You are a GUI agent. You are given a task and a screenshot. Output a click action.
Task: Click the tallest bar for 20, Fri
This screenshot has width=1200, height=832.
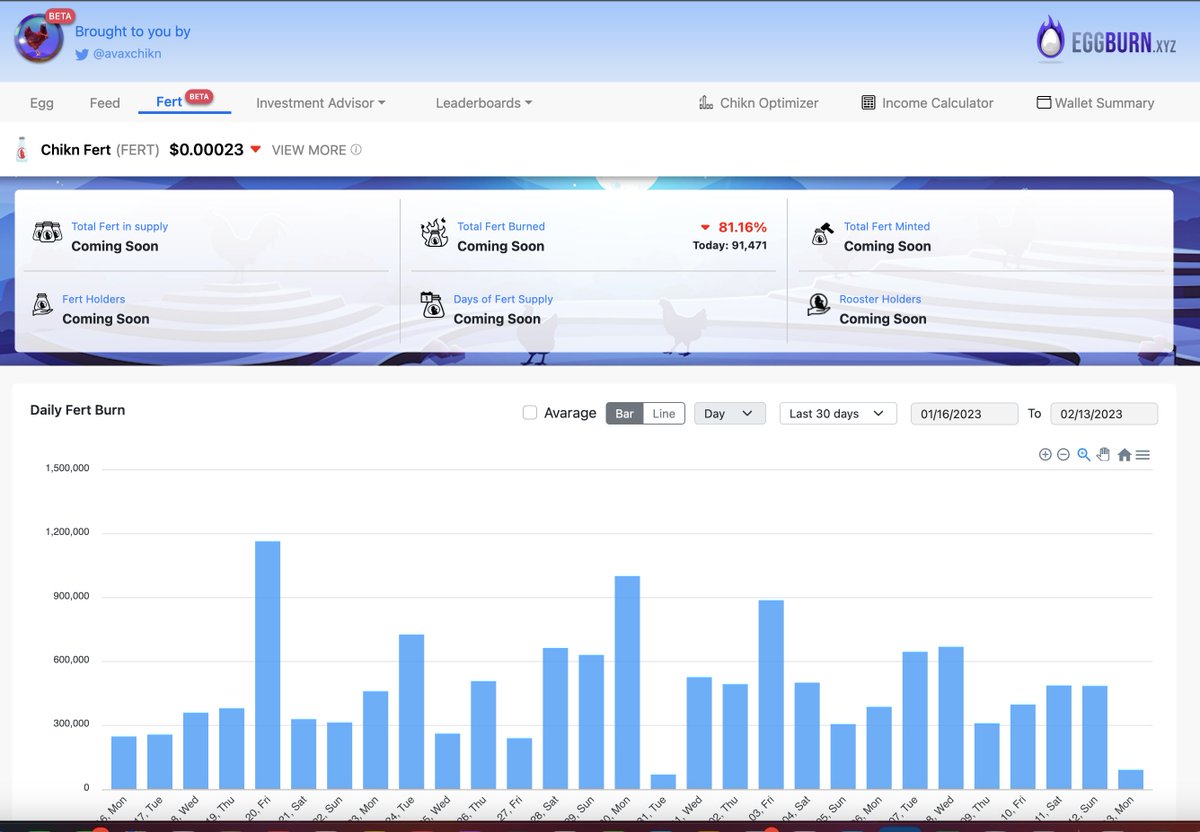click(x=267, y=665)
